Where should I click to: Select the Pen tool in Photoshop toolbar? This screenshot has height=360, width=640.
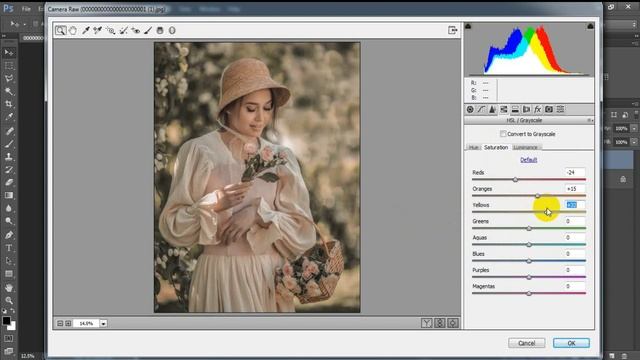click(9, 235)
